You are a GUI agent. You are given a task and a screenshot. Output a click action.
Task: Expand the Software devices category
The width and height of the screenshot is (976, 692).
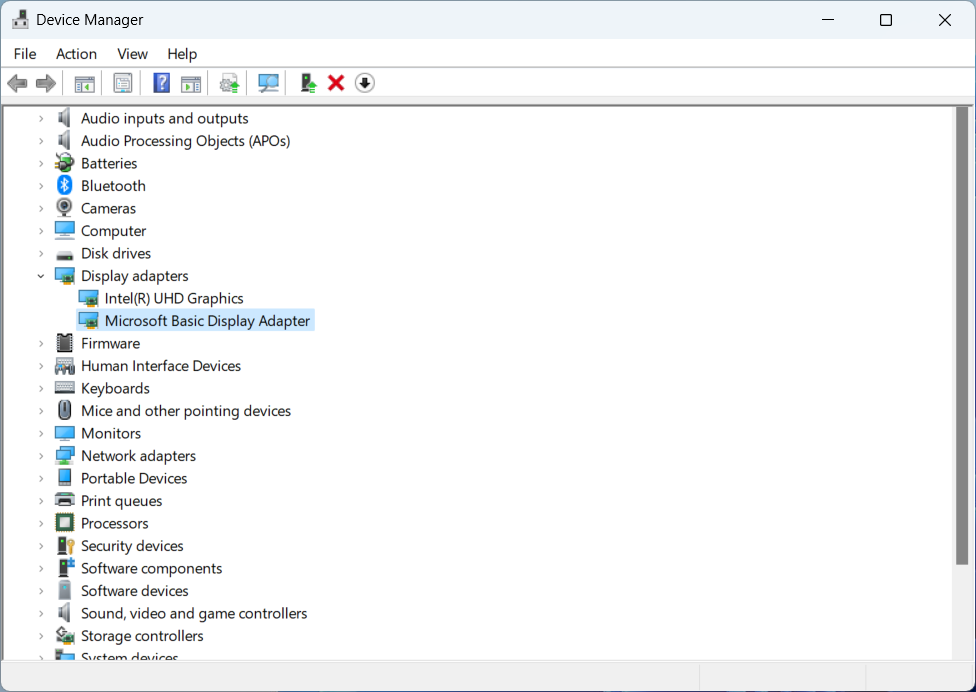(x=41, y=591)
